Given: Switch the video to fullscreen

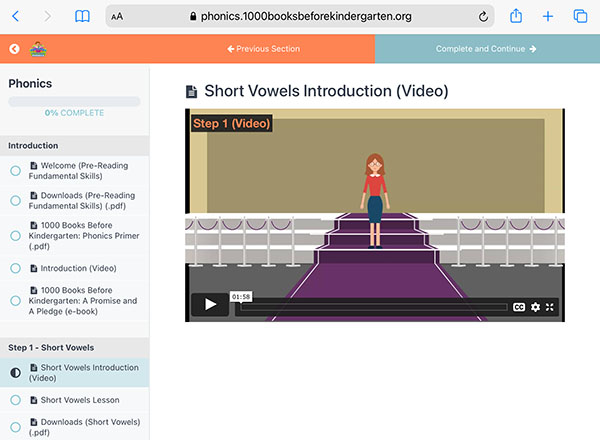Looking at the screenshot, I should [549, 307].
